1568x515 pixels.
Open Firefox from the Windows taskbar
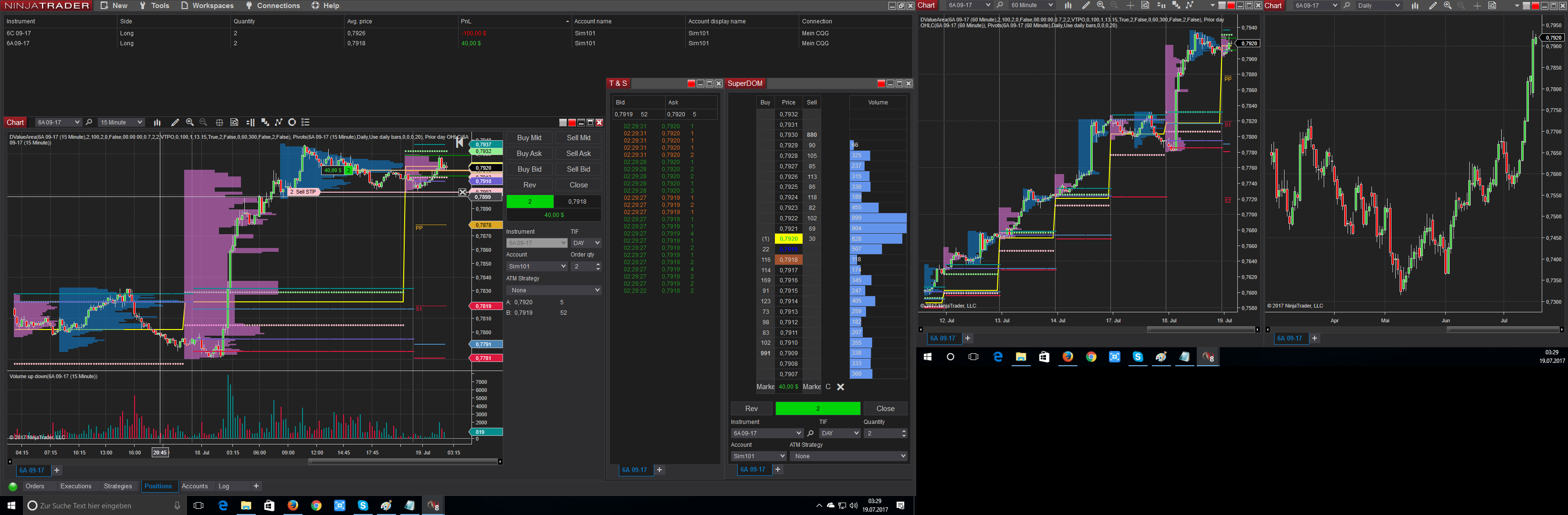293,505
